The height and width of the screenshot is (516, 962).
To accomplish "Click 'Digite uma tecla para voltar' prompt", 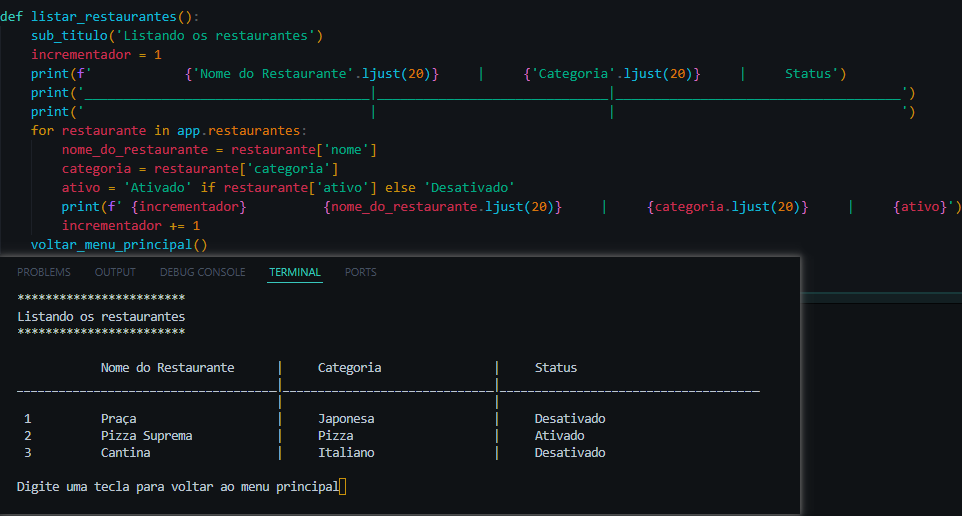I will click(178, 487).
